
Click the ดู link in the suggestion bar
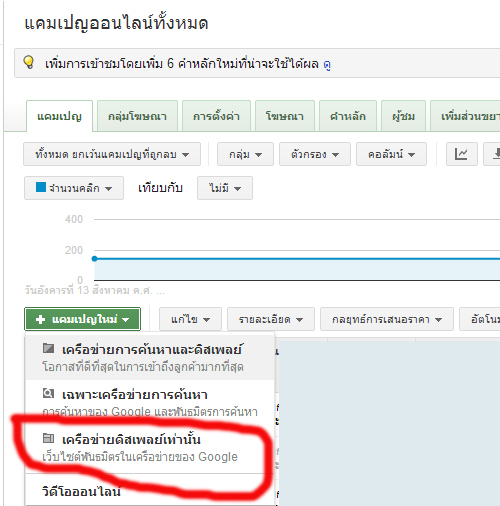327,64
